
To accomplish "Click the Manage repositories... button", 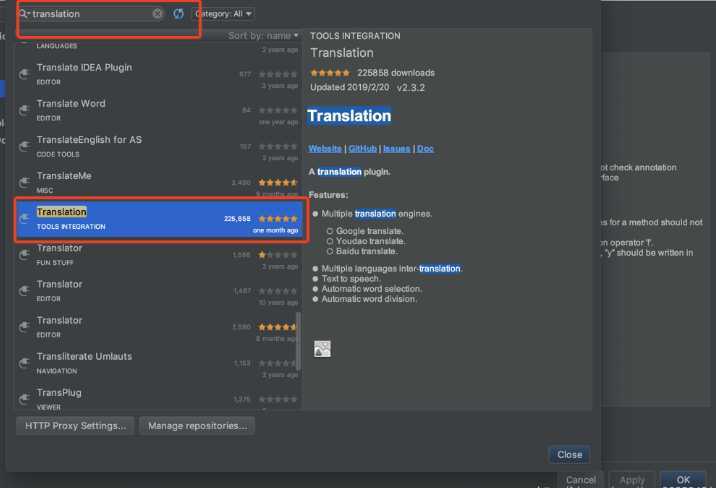I will (197, 425).
